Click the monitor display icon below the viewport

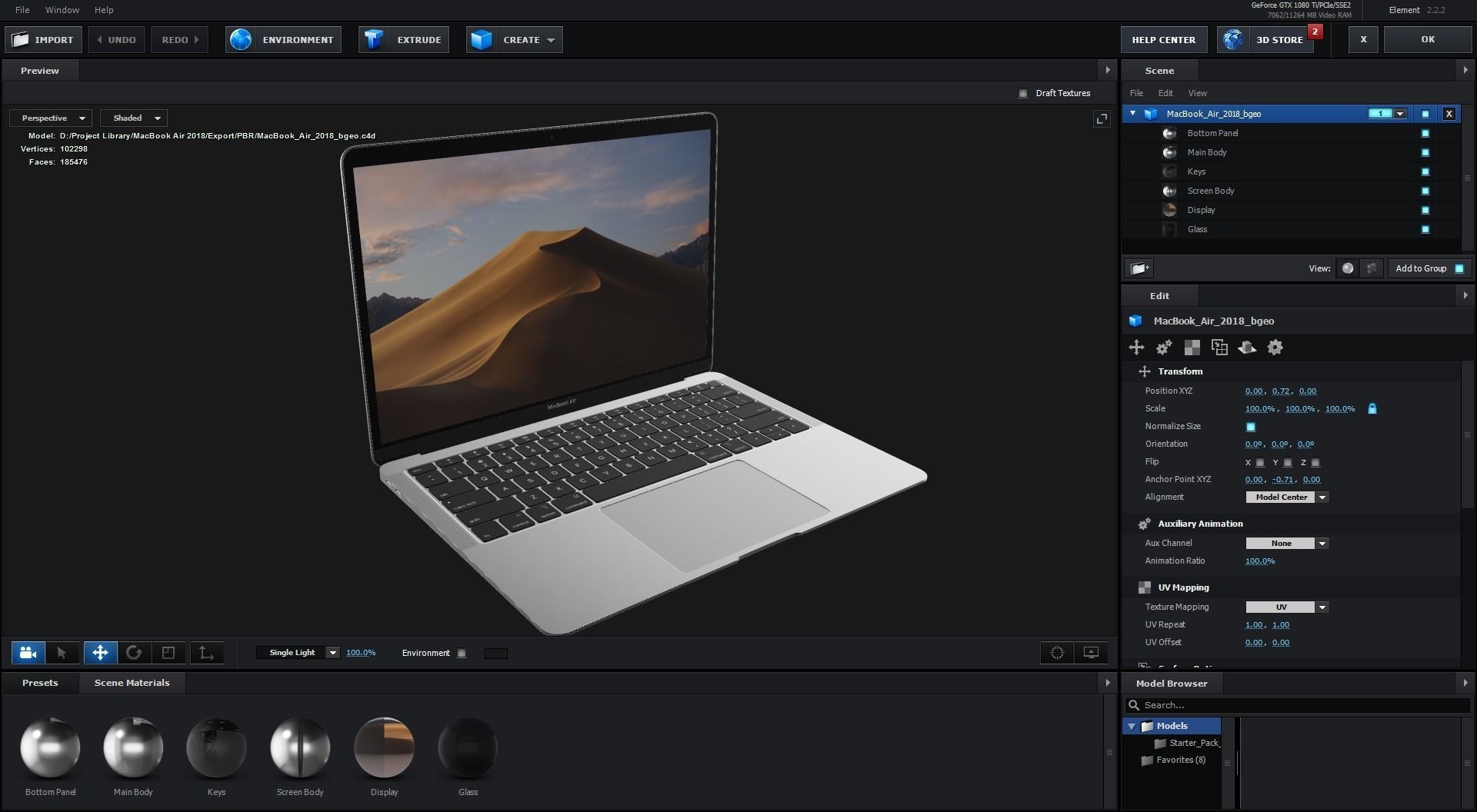click(1091, 653)
